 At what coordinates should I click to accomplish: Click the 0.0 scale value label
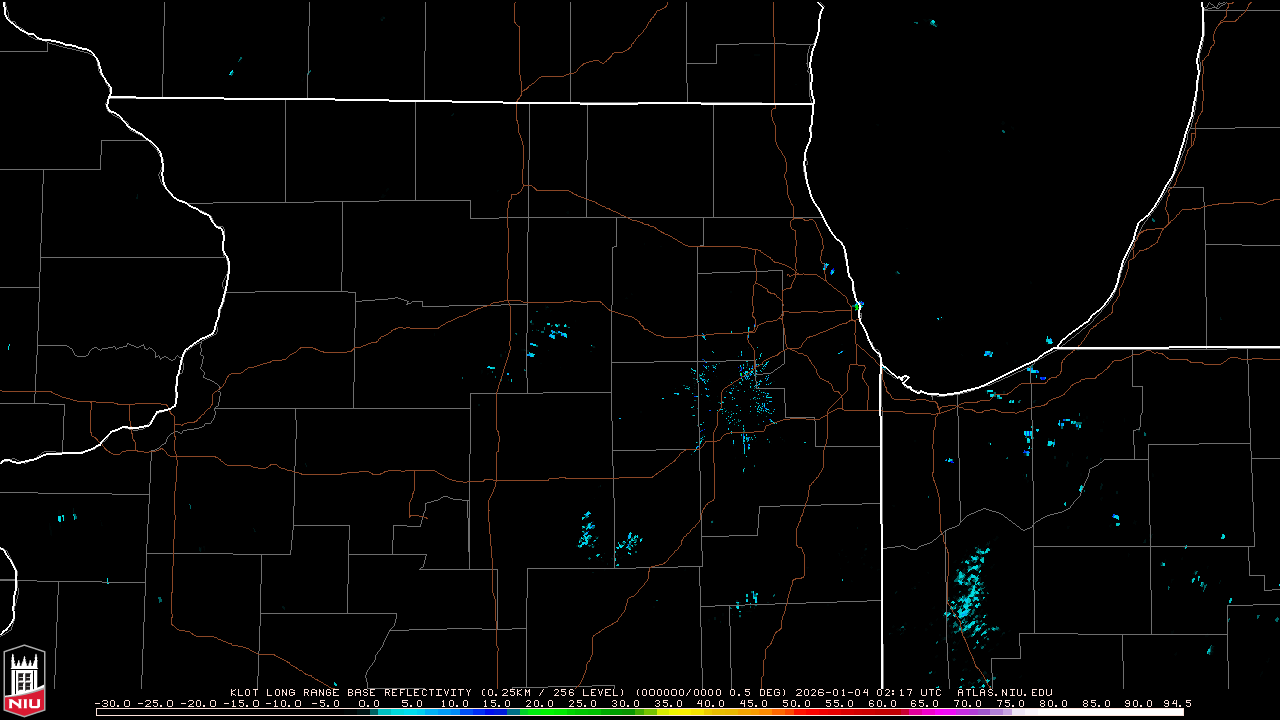(x=369, y=703)
